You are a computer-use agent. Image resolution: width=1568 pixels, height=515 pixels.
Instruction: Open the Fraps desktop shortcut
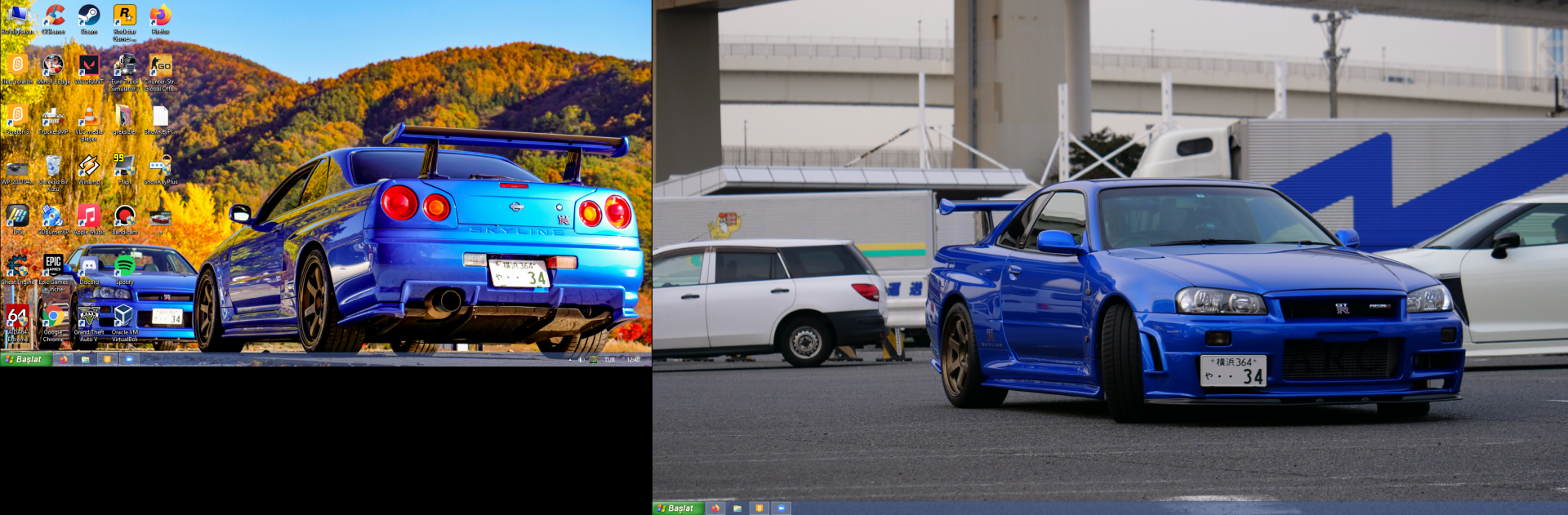(124, 170)
